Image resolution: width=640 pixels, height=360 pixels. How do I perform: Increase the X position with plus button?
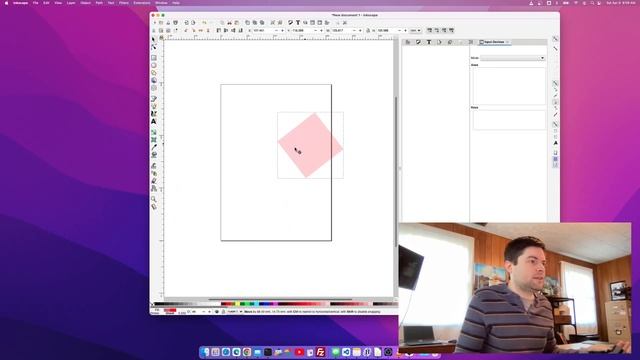pyautogui.click(x=282, y=31)
